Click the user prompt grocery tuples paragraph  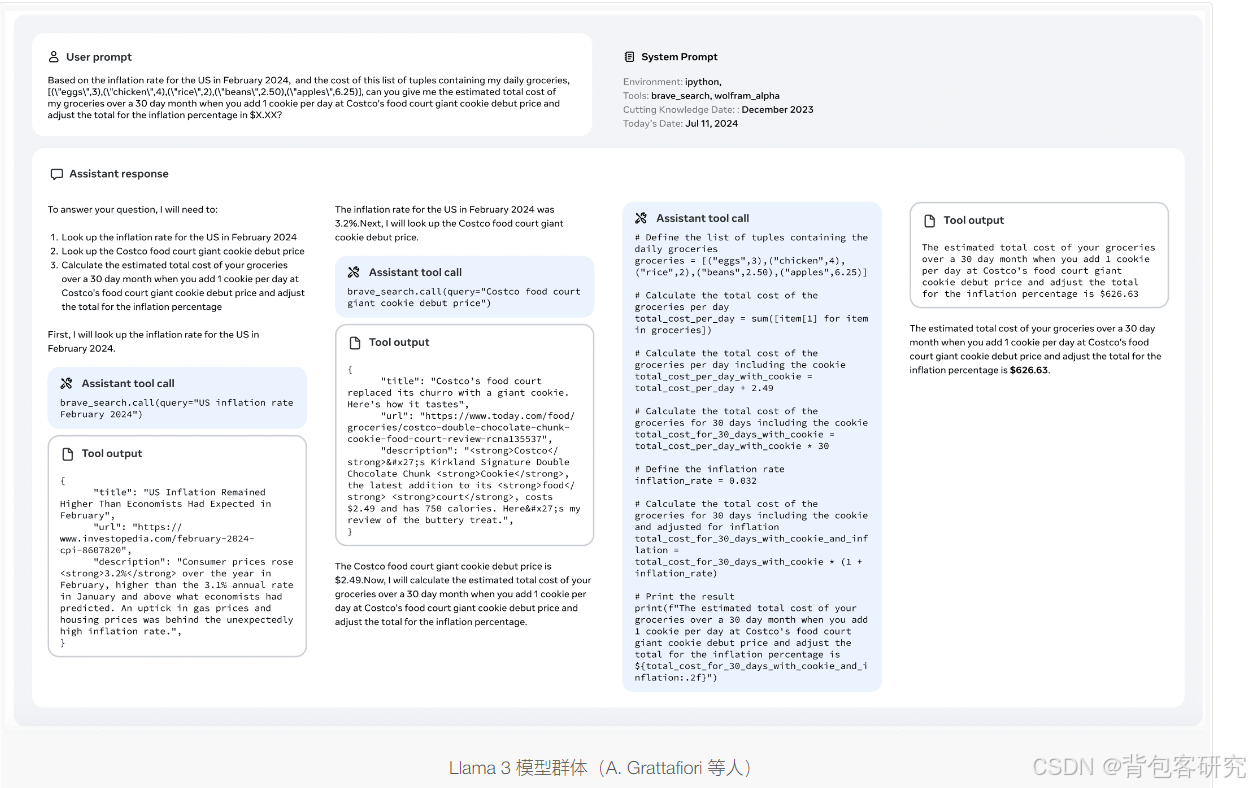click(x=308, y=98)
